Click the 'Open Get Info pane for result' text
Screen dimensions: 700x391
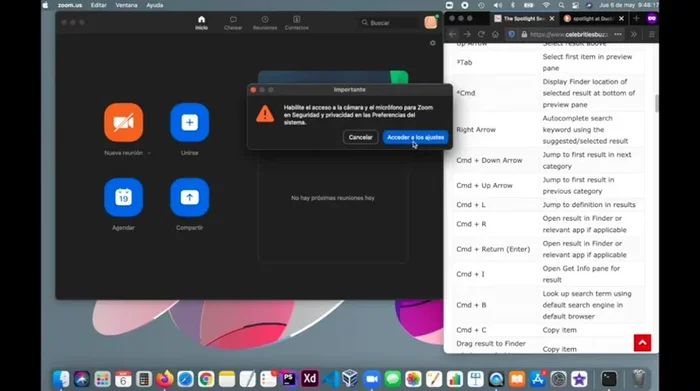(581, 274)
